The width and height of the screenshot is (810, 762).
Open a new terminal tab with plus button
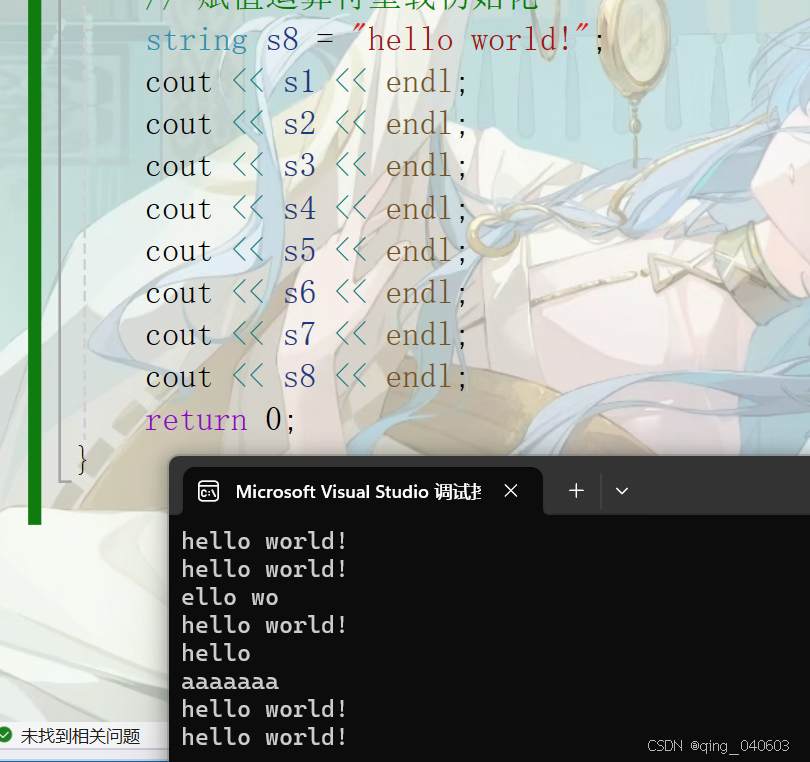[577, 491]
